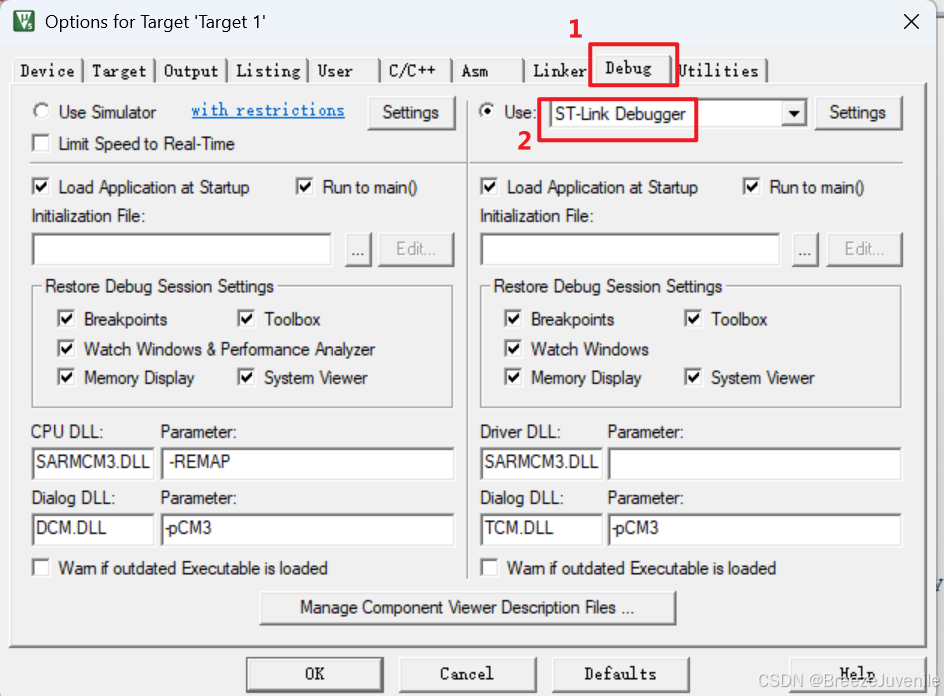Viewport: 944px width, 696px height.
Task: Click hardware Dialog DLL -pCM3 parameter field
Action: tap(755, 529)
